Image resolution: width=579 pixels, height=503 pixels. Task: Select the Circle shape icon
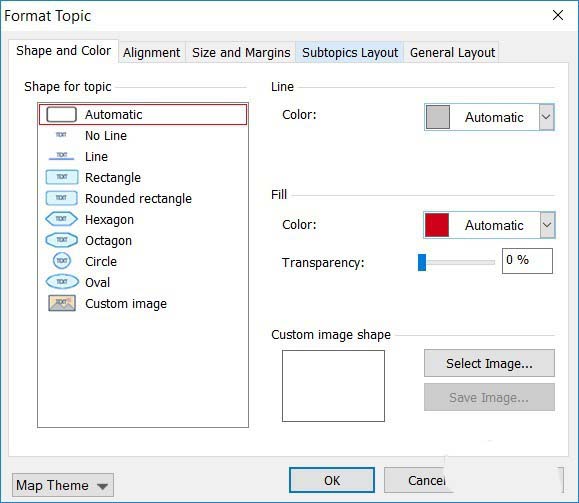click(62, 261)
